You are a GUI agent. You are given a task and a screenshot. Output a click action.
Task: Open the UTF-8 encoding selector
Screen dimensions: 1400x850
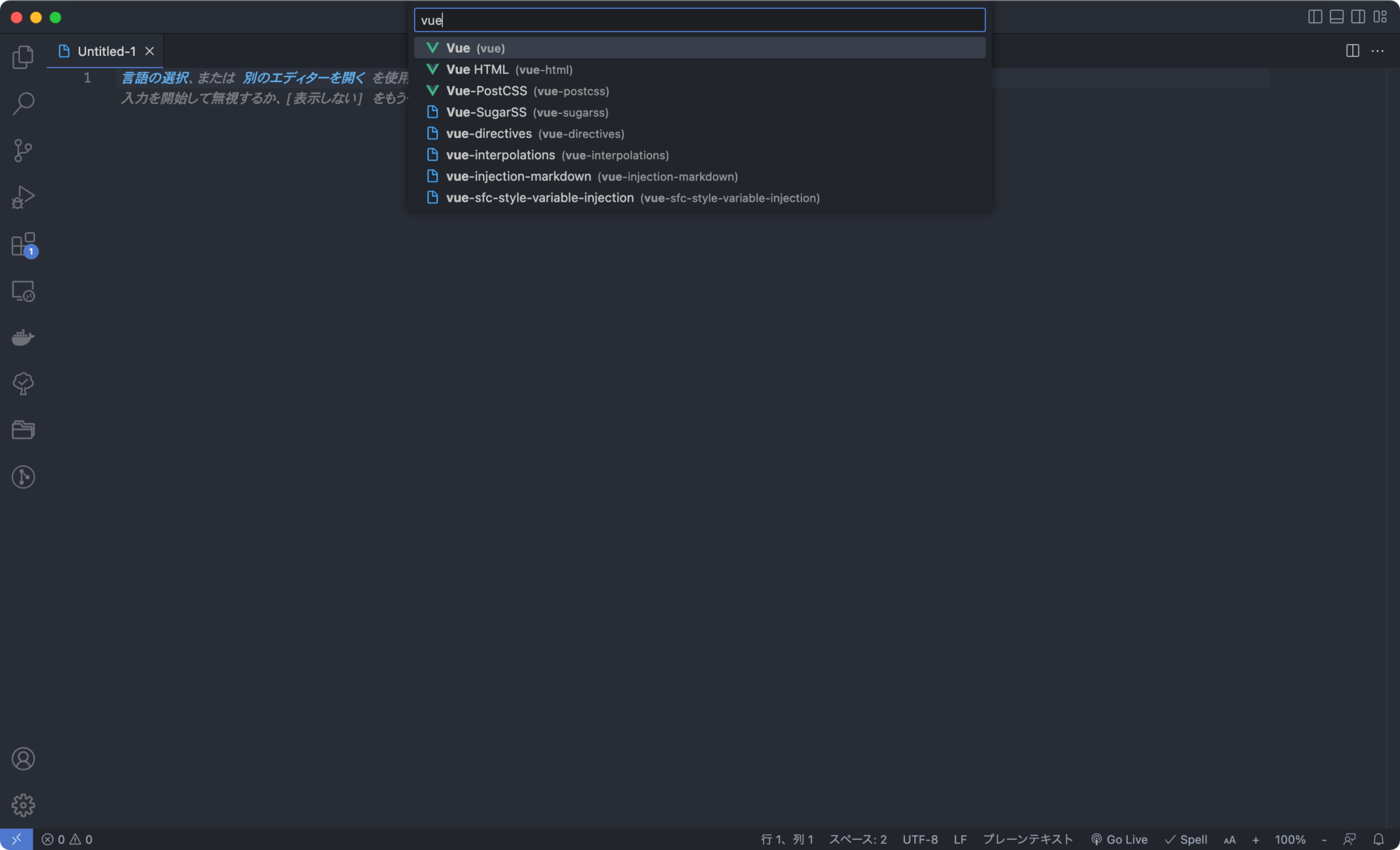[919, 839]
